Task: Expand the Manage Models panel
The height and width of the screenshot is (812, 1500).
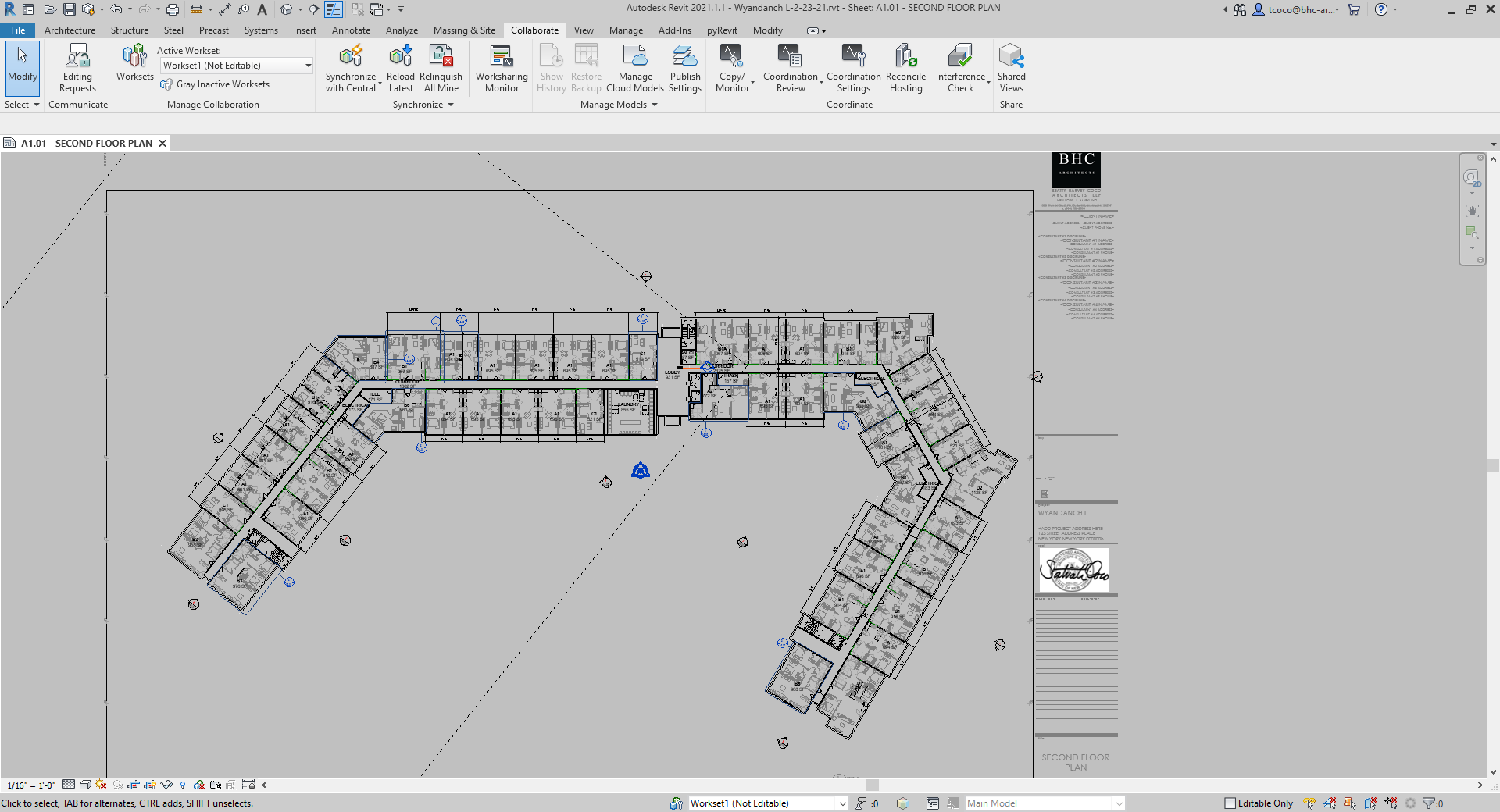Action: pos(655,105)
